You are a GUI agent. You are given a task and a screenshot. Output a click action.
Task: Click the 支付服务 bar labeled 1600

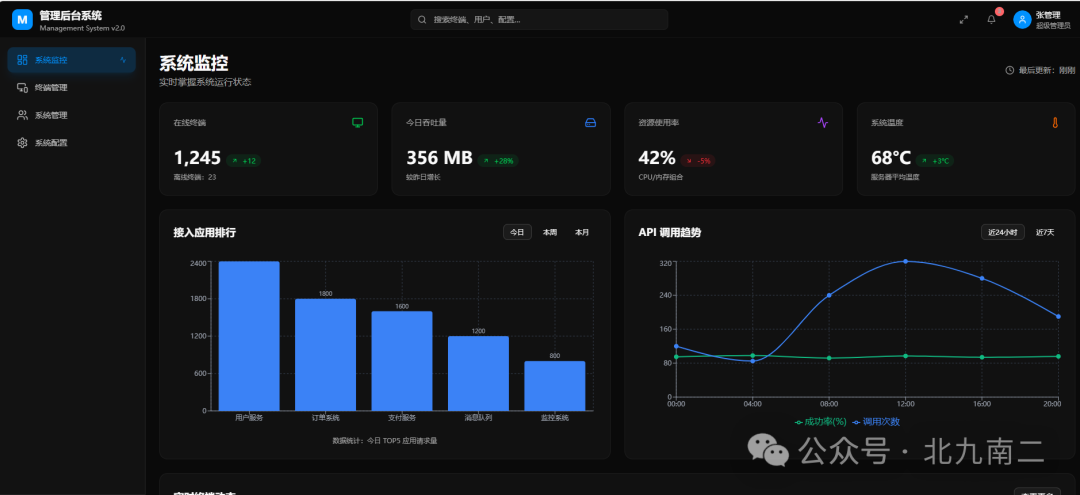[402, 361]
